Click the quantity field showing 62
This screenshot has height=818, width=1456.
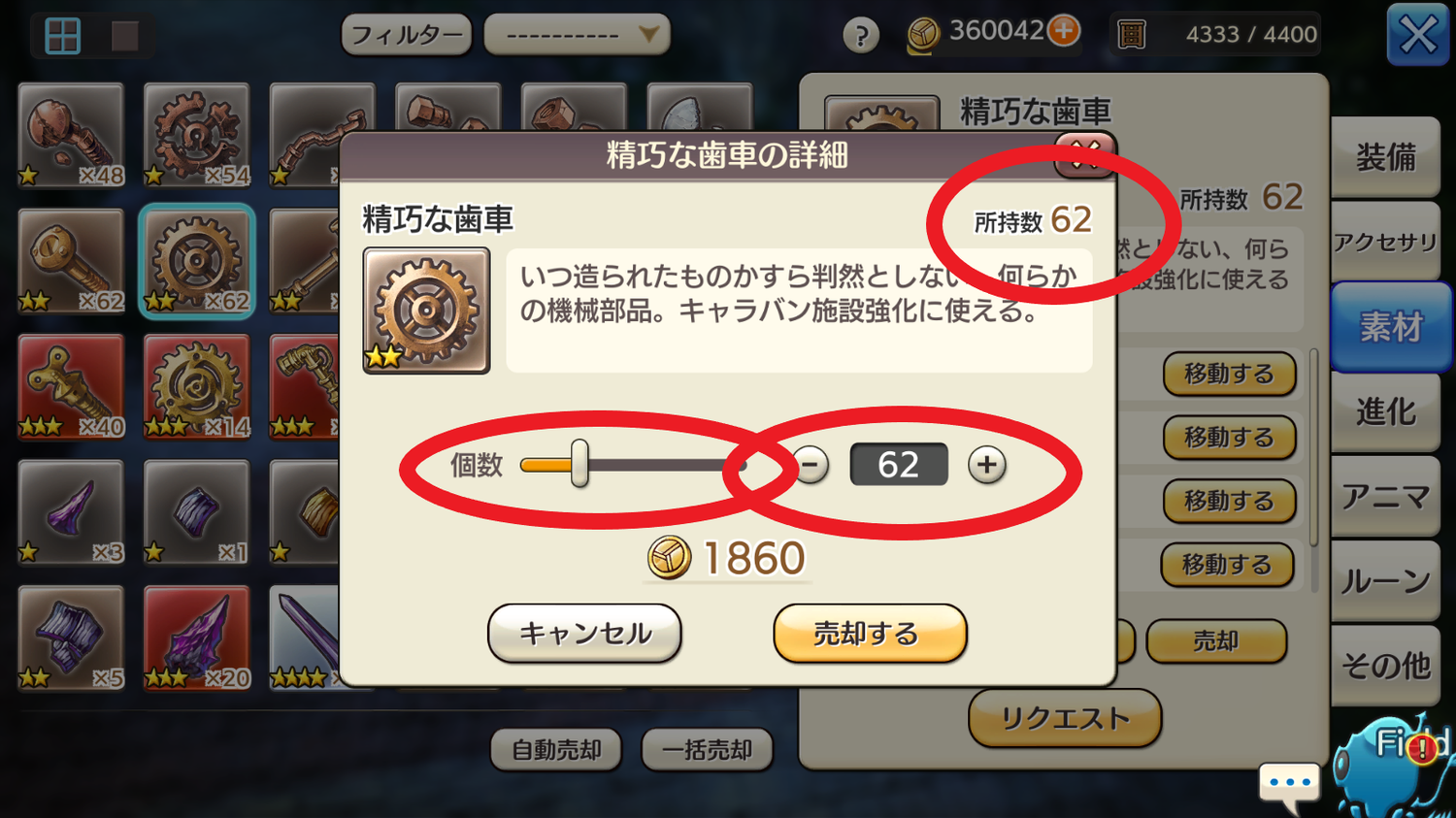899,465
